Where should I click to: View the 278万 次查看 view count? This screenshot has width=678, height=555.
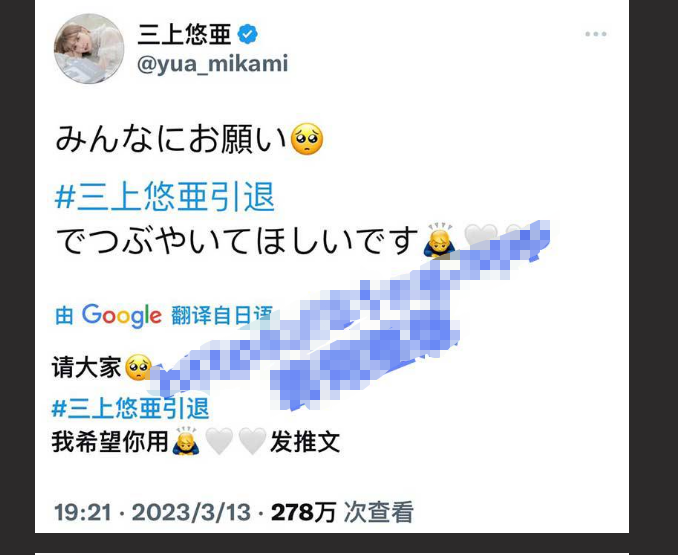(x=342, y=513)
